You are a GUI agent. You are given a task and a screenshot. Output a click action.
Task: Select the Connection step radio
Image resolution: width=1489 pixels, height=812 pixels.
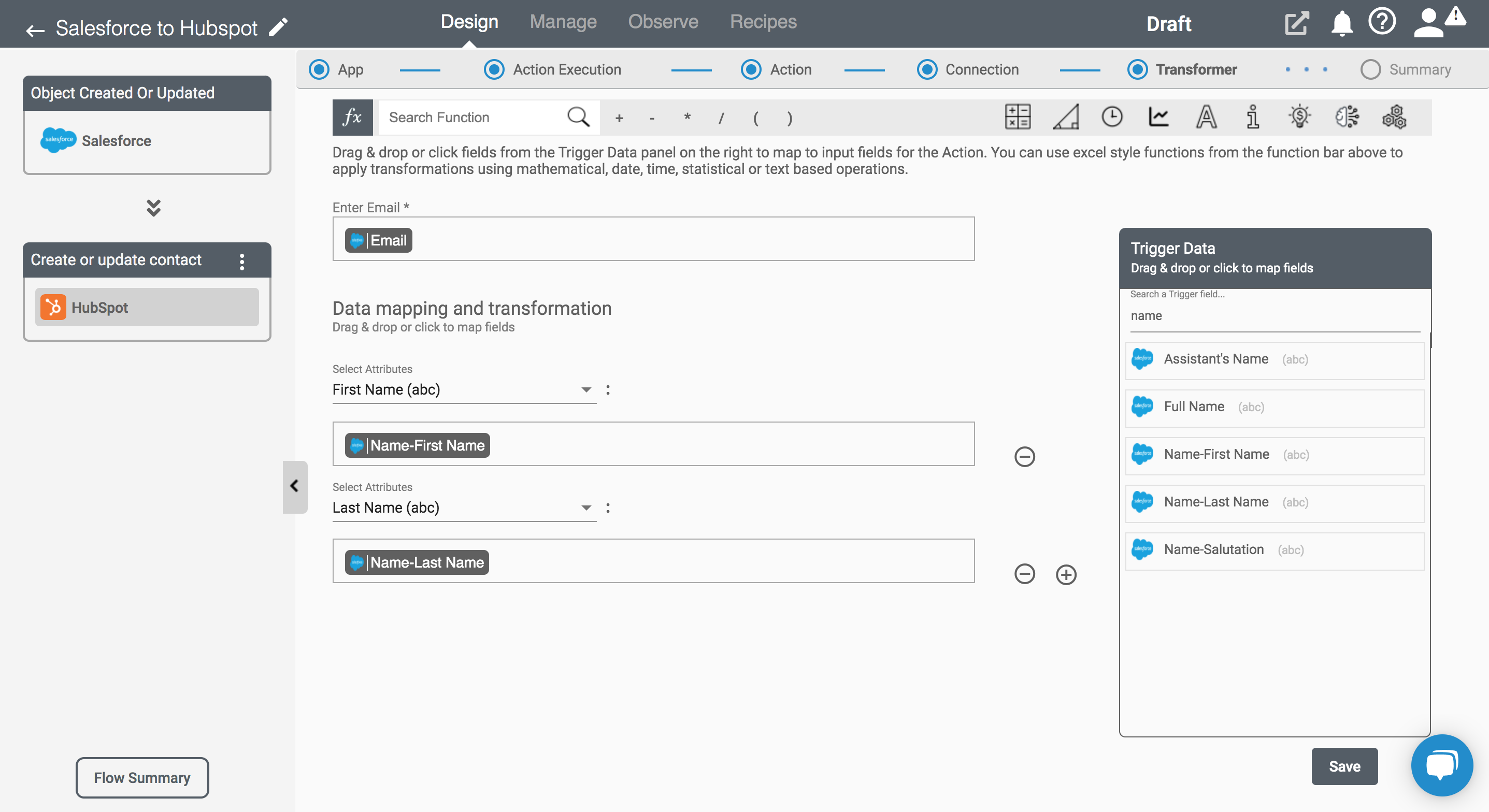[927, 69]
